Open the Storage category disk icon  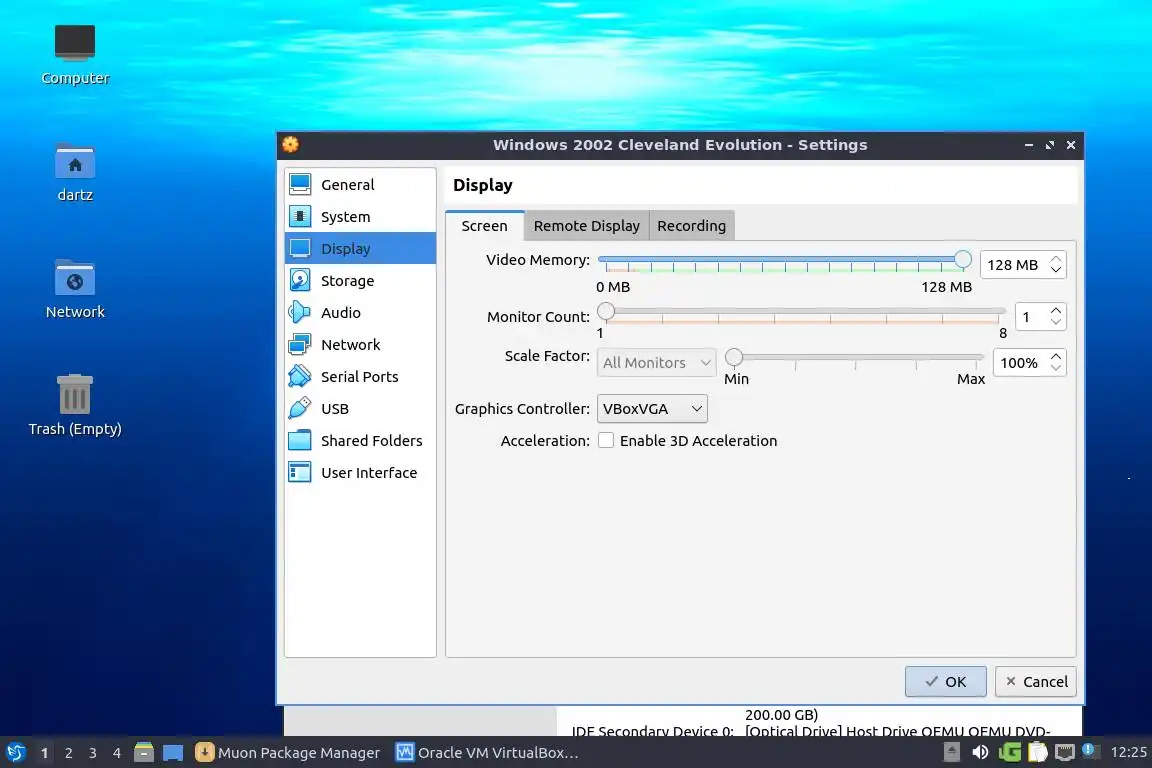point(300,280)
